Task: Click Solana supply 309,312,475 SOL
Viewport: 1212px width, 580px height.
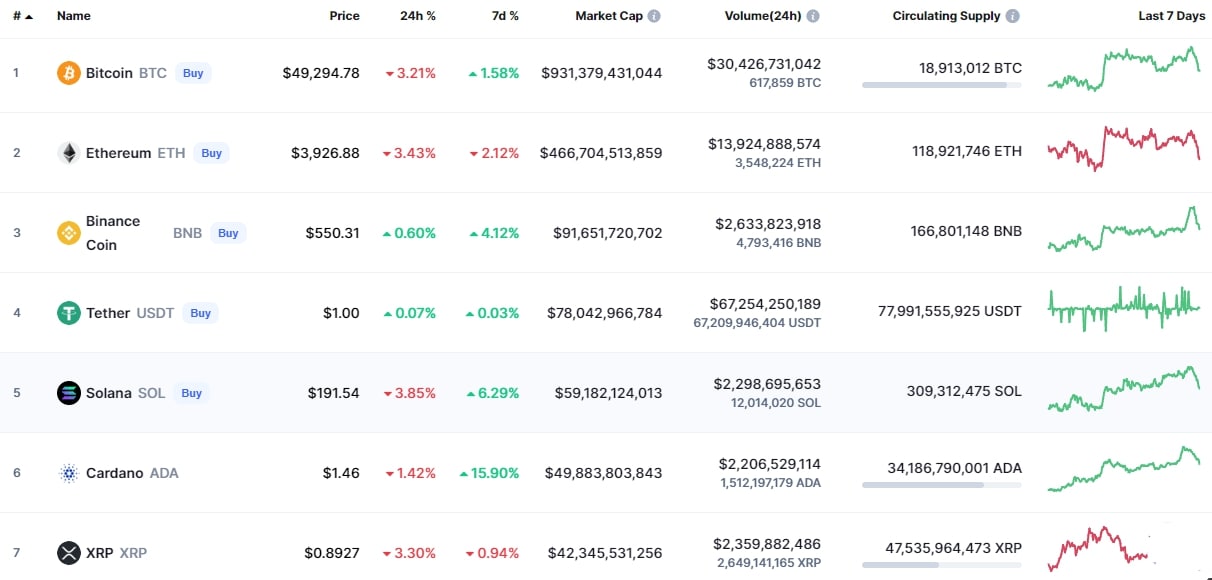Action: 966,391
